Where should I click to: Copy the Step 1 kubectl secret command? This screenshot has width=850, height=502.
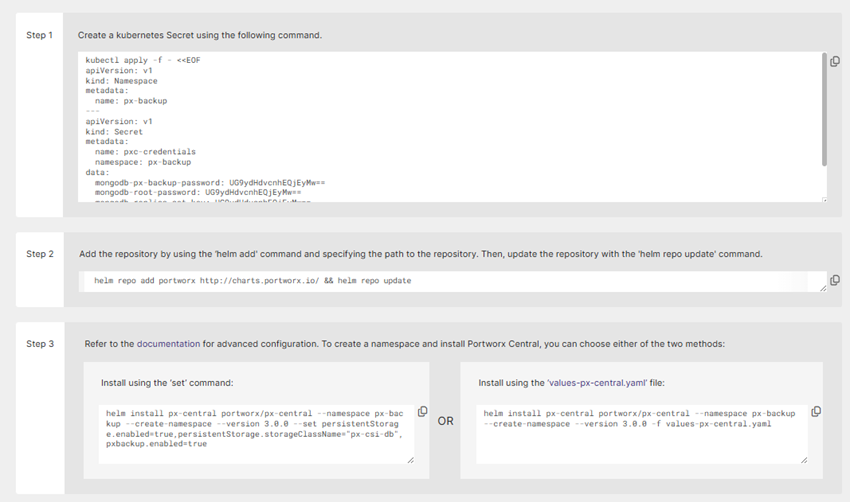(835, 61)
